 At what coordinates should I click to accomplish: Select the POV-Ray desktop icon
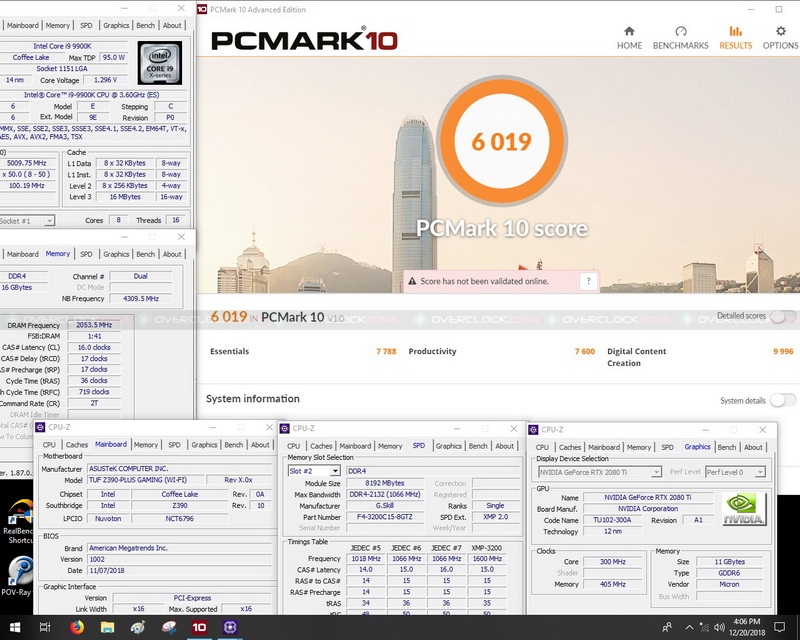pyautogui.click(x=18, y=576)
